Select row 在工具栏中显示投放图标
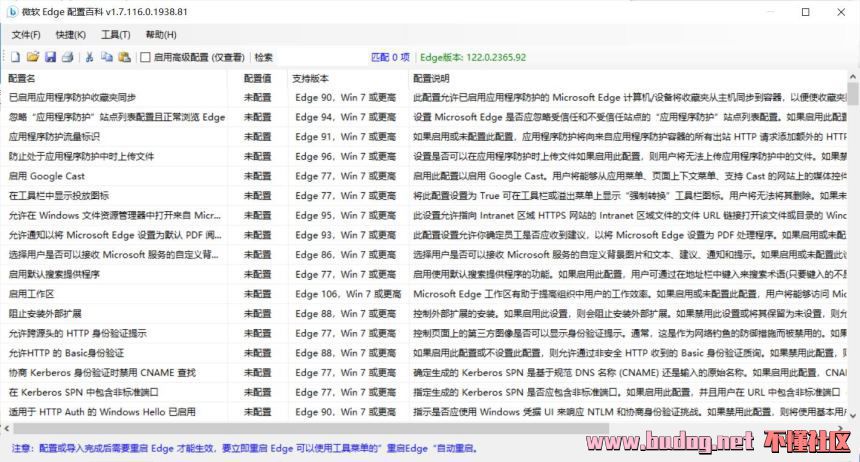The height and width of the screenshot is (462, 860). click(x=425, y=195)
